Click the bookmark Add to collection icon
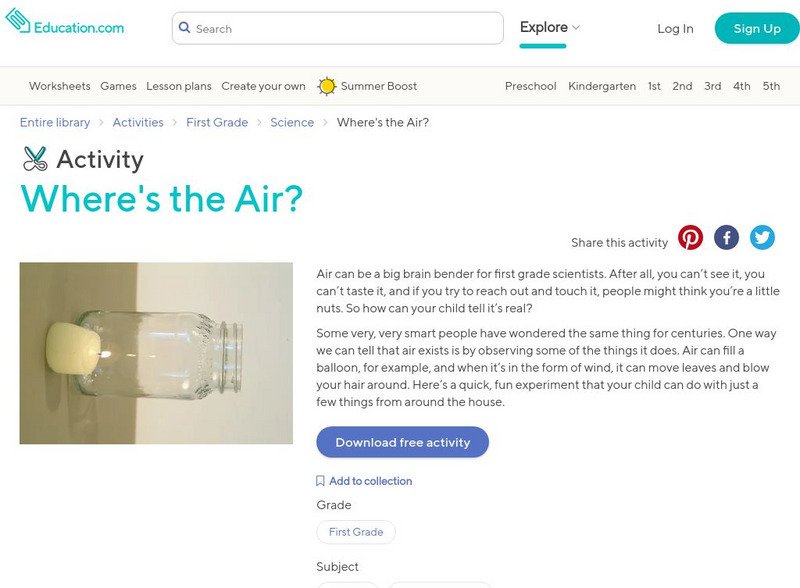Screen dimensions: 800x588 pos(320,481)
